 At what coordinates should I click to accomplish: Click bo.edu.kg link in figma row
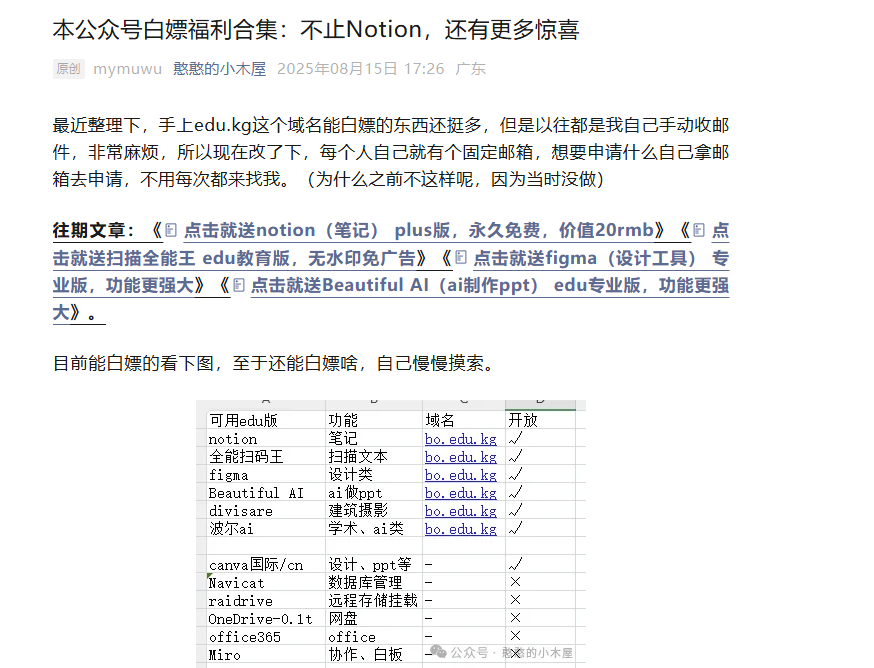coord(460,475)
